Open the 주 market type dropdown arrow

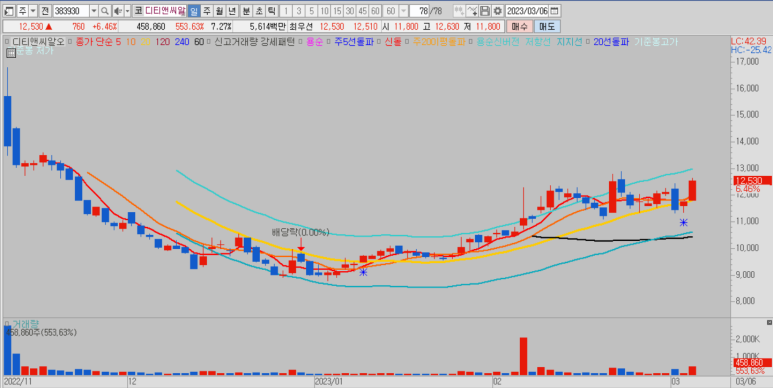pos(33,11)
